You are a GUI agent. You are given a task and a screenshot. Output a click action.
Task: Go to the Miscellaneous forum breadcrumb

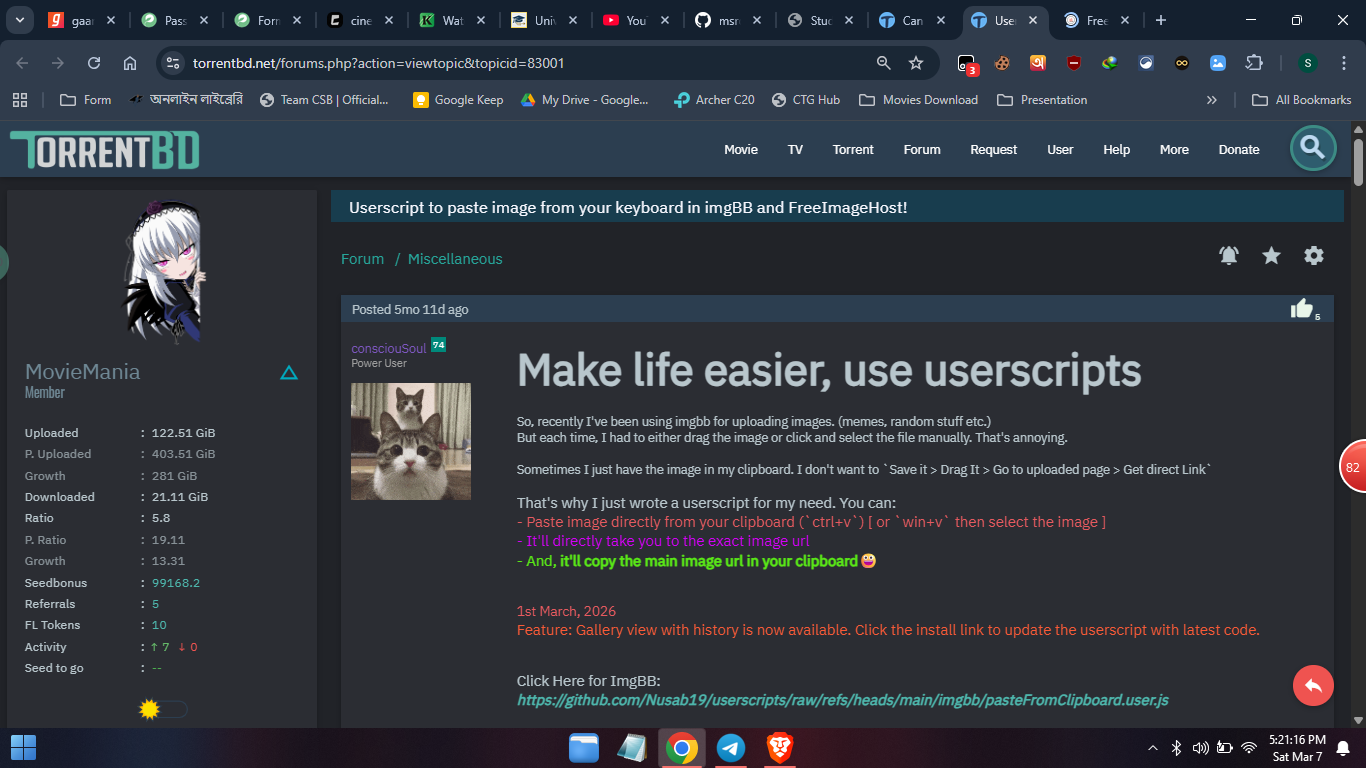click(455, 259)
